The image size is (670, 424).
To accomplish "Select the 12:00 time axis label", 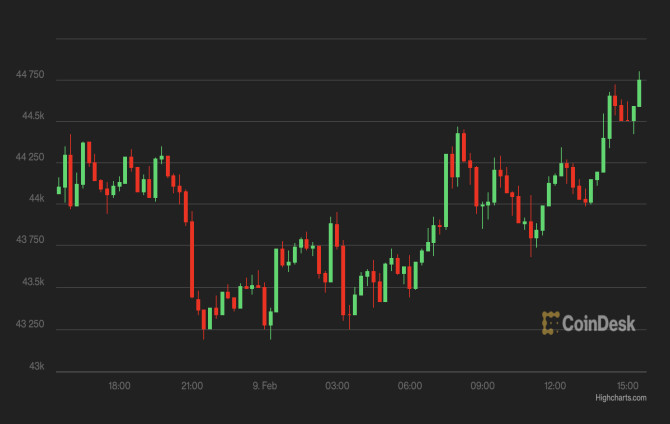I will pos(555,386).
